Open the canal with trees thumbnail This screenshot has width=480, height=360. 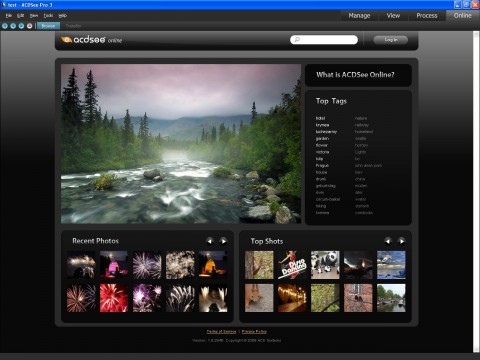point(391,298)
